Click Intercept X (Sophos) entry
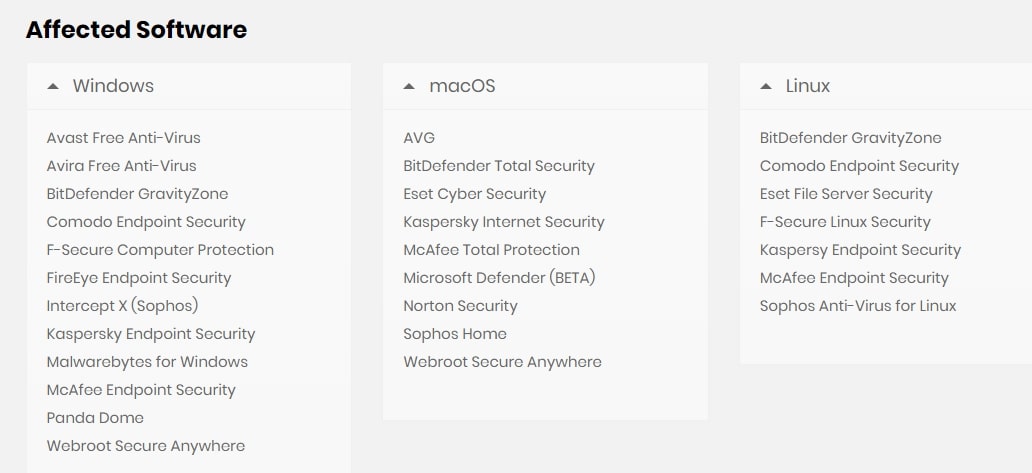This screenshot has width=1032, height=473. (x=122, y=306)
